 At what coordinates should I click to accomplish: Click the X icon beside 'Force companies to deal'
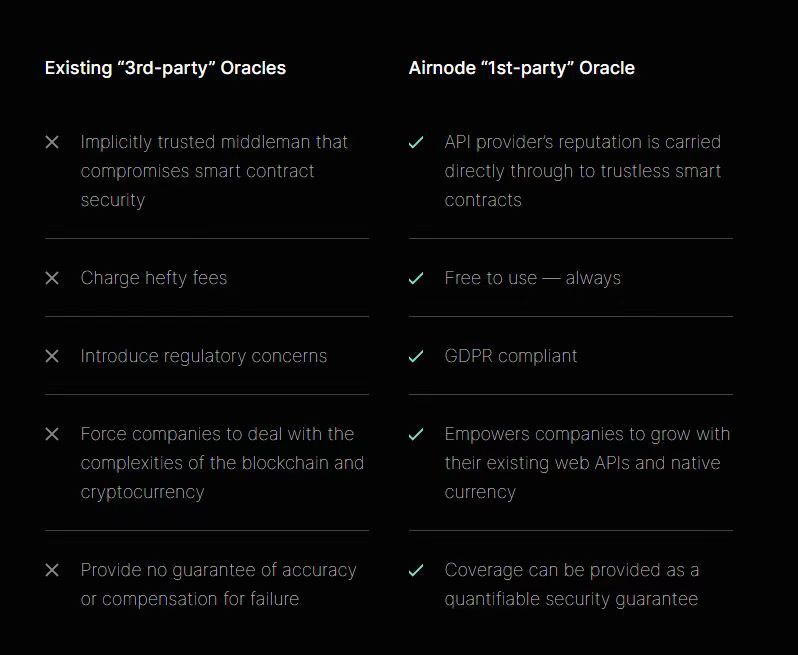[x=52, y=434]
